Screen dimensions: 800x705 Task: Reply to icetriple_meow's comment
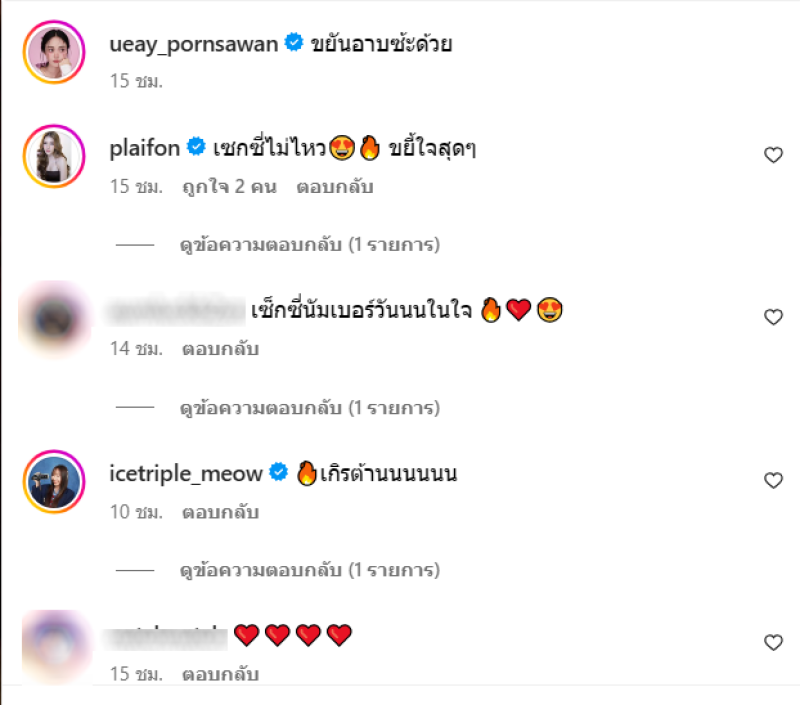(221, 512)
